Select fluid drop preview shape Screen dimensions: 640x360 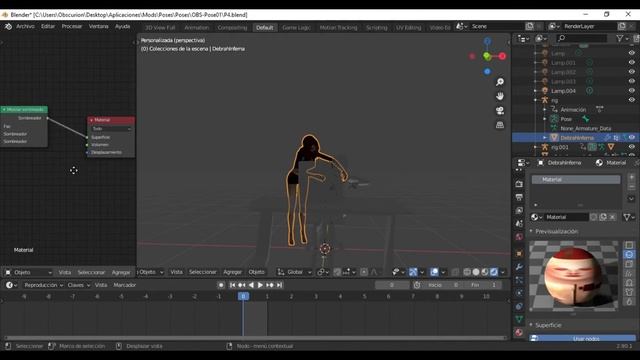[629, 302]
